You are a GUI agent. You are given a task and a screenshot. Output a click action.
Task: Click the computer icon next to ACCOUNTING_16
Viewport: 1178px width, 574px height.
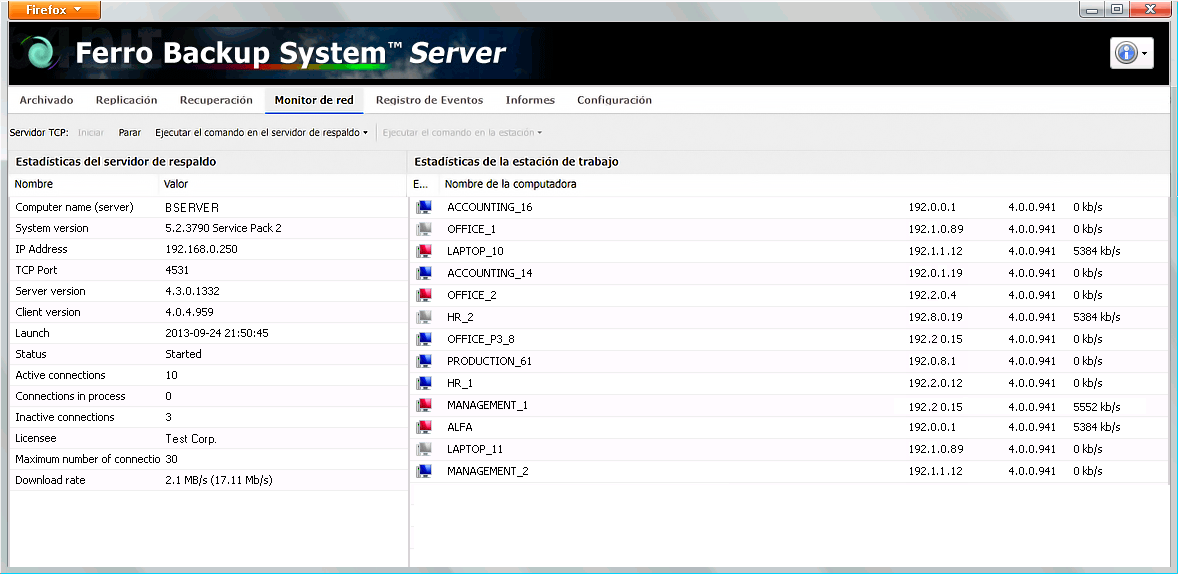click(x=424, y=207)
